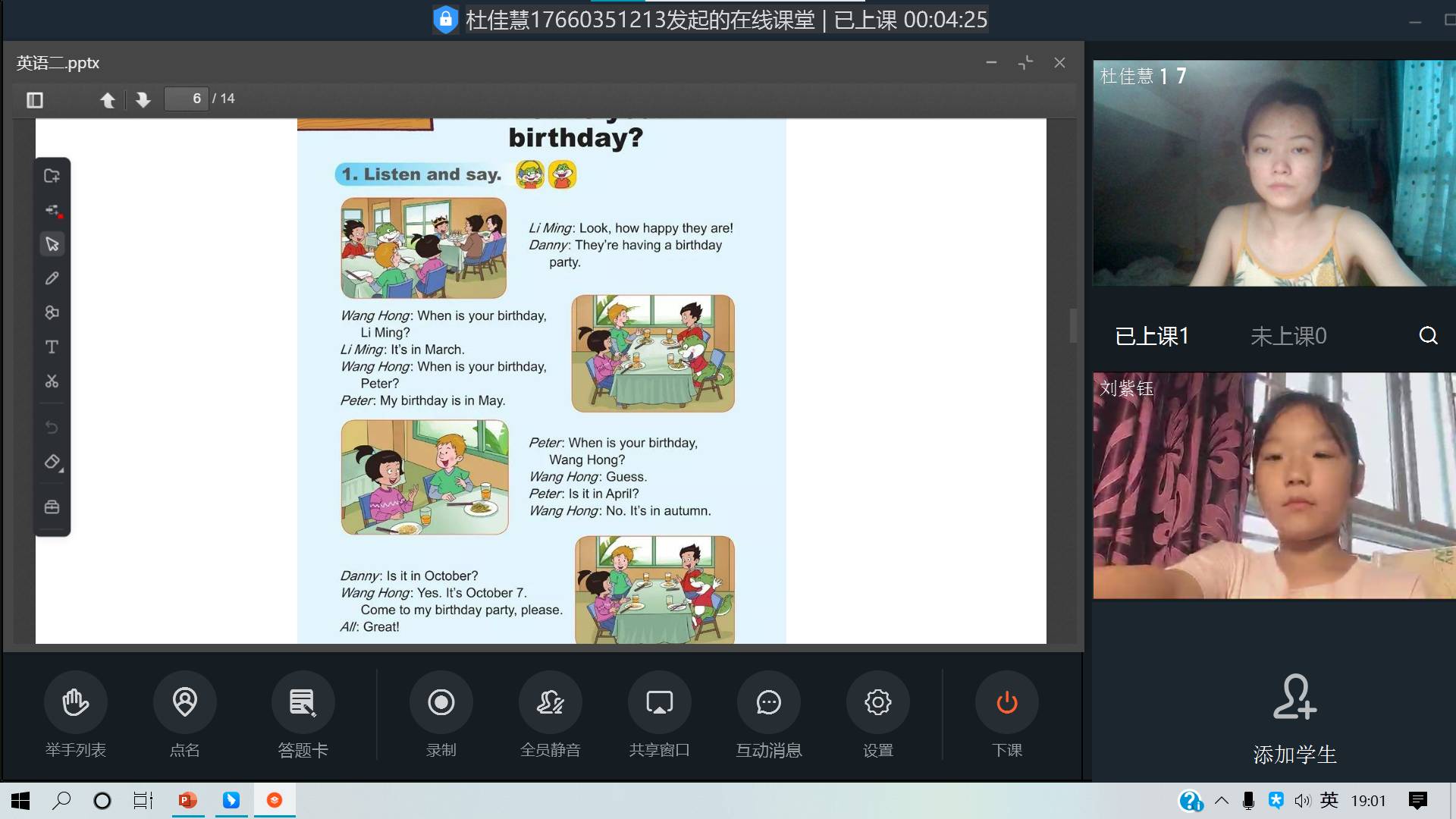Shrink the 英语二.pptx panel with collapse icon
Image resolution: width=1456 pixels, height=819 pixels.
click(x=1025, y=63)
